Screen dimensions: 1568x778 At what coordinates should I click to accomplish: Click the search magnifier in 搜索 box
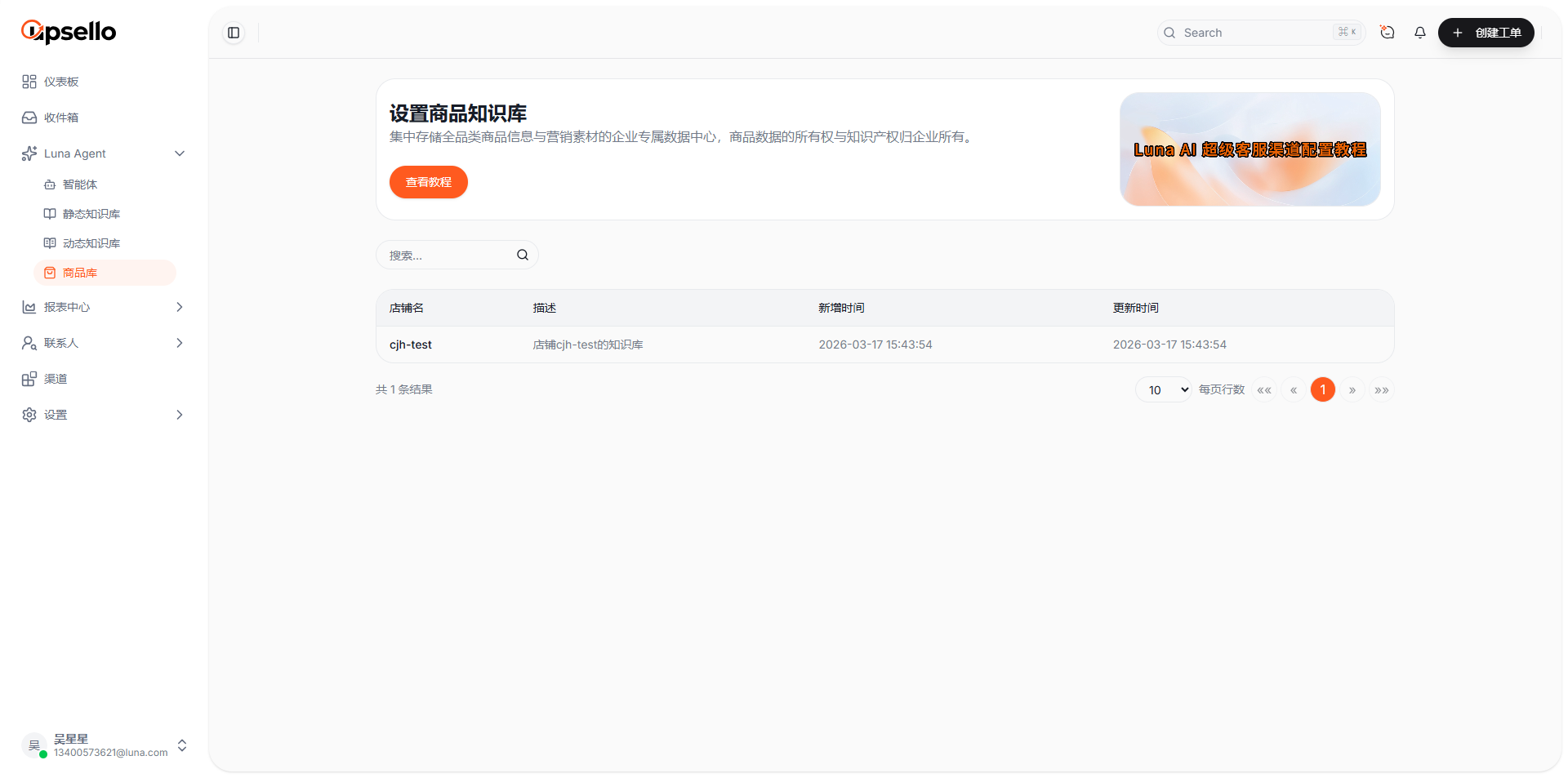click(x=523, y=255)
